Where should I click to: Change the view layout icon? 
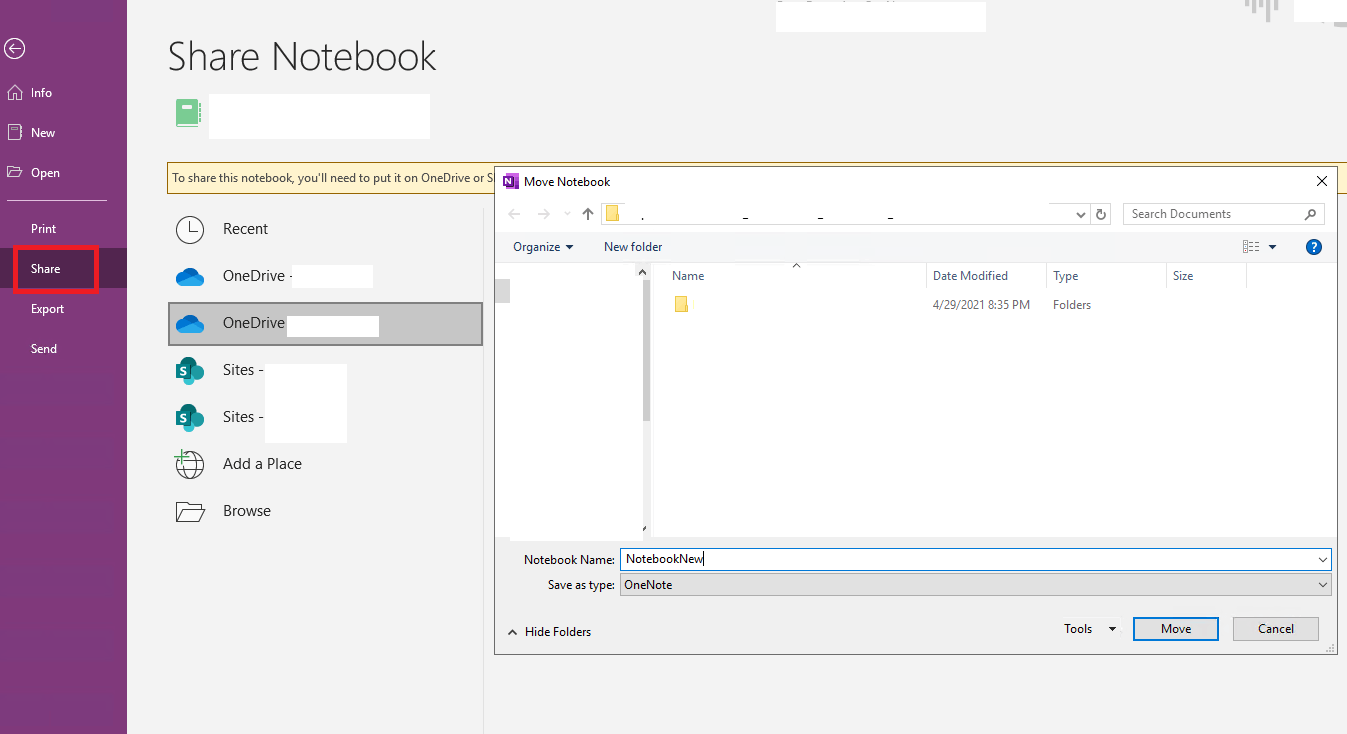click(x=1250, y=247)
